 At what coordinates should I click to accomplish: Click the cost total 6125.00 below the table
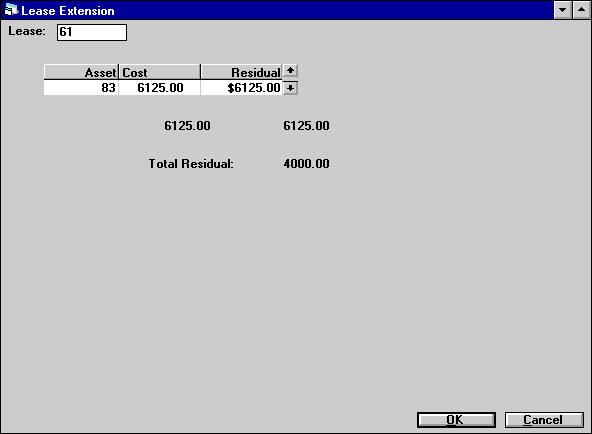(187, 126)
